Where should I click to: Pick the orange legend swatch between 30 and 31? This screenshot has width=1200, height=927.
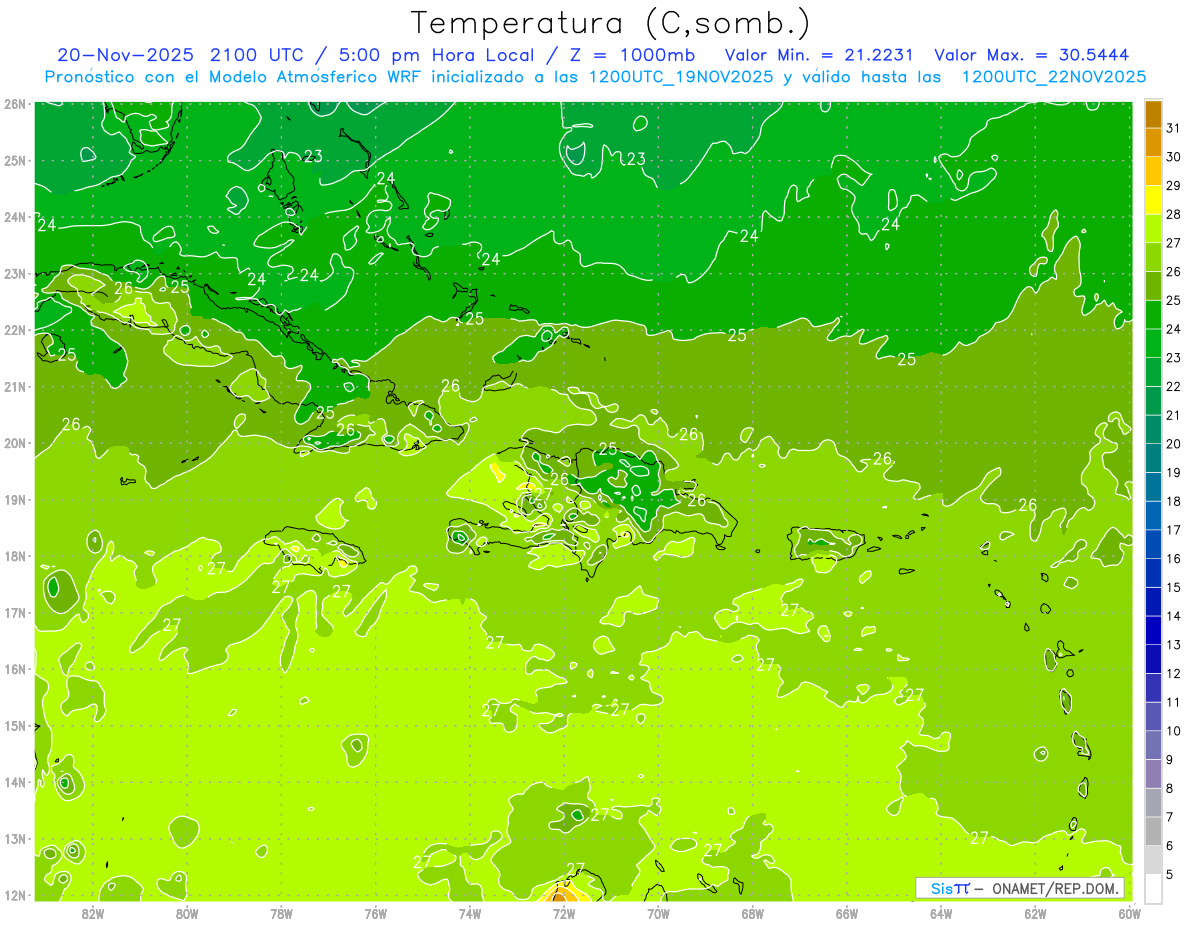point(1154,142)
